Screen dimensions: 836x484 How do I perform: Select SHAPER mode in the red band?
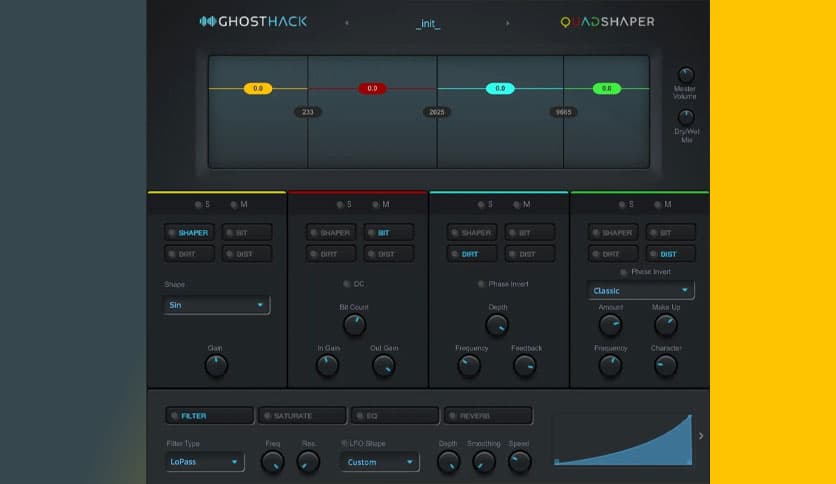tap(331, 232)
